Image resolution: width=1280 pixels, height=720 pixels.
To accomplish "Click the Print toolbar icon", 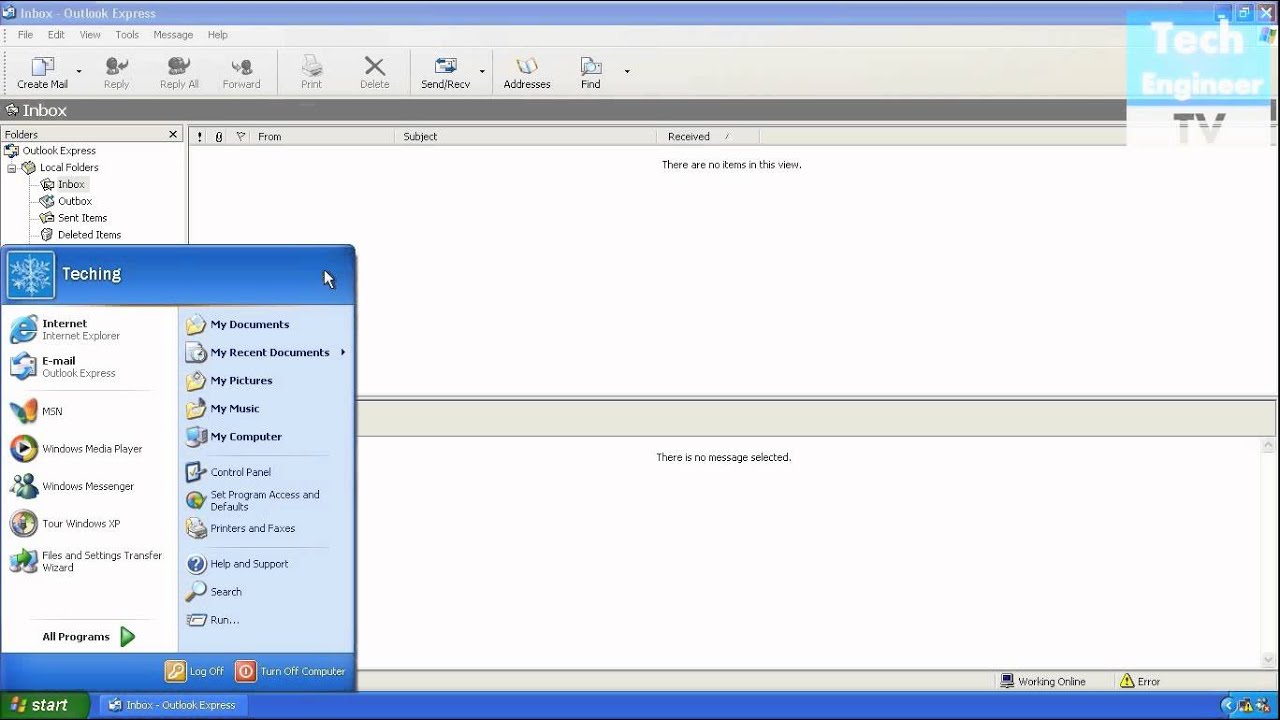I will (312, 67).
